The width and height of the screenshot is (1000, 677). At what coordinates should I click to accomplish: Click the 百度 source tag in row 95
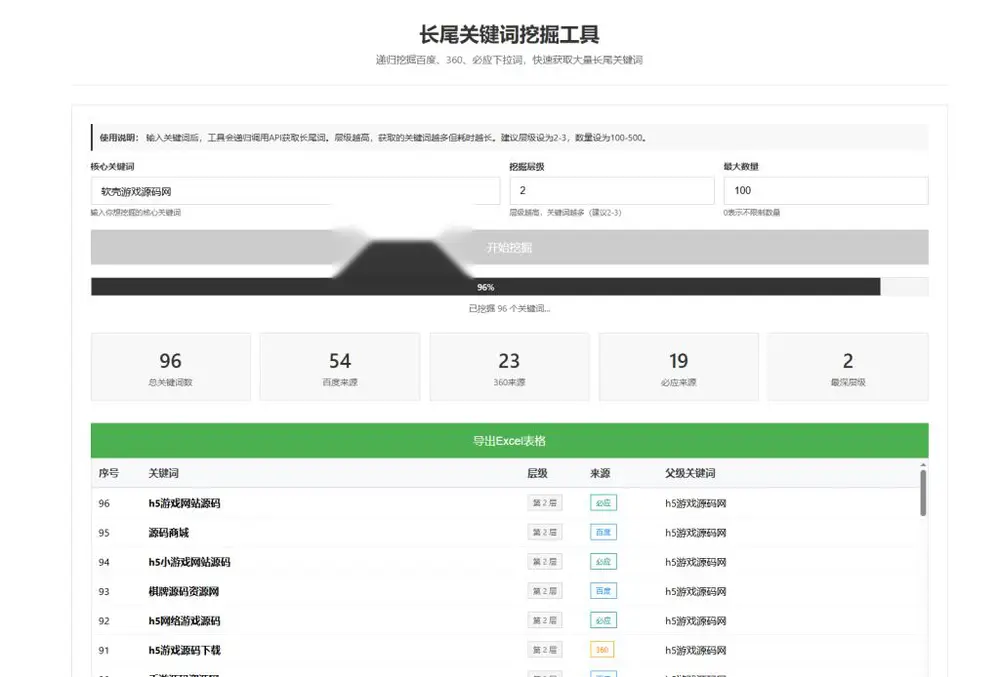point(603,532)
